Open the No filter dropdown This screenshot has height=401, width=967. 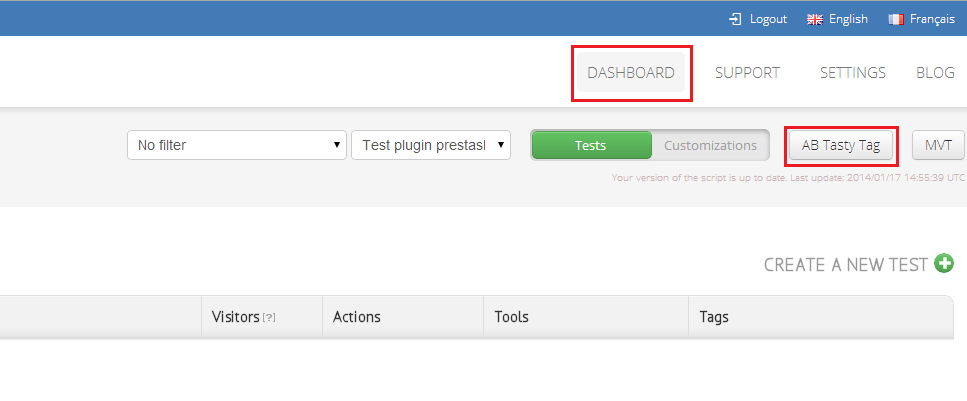(x=237, y=146)
